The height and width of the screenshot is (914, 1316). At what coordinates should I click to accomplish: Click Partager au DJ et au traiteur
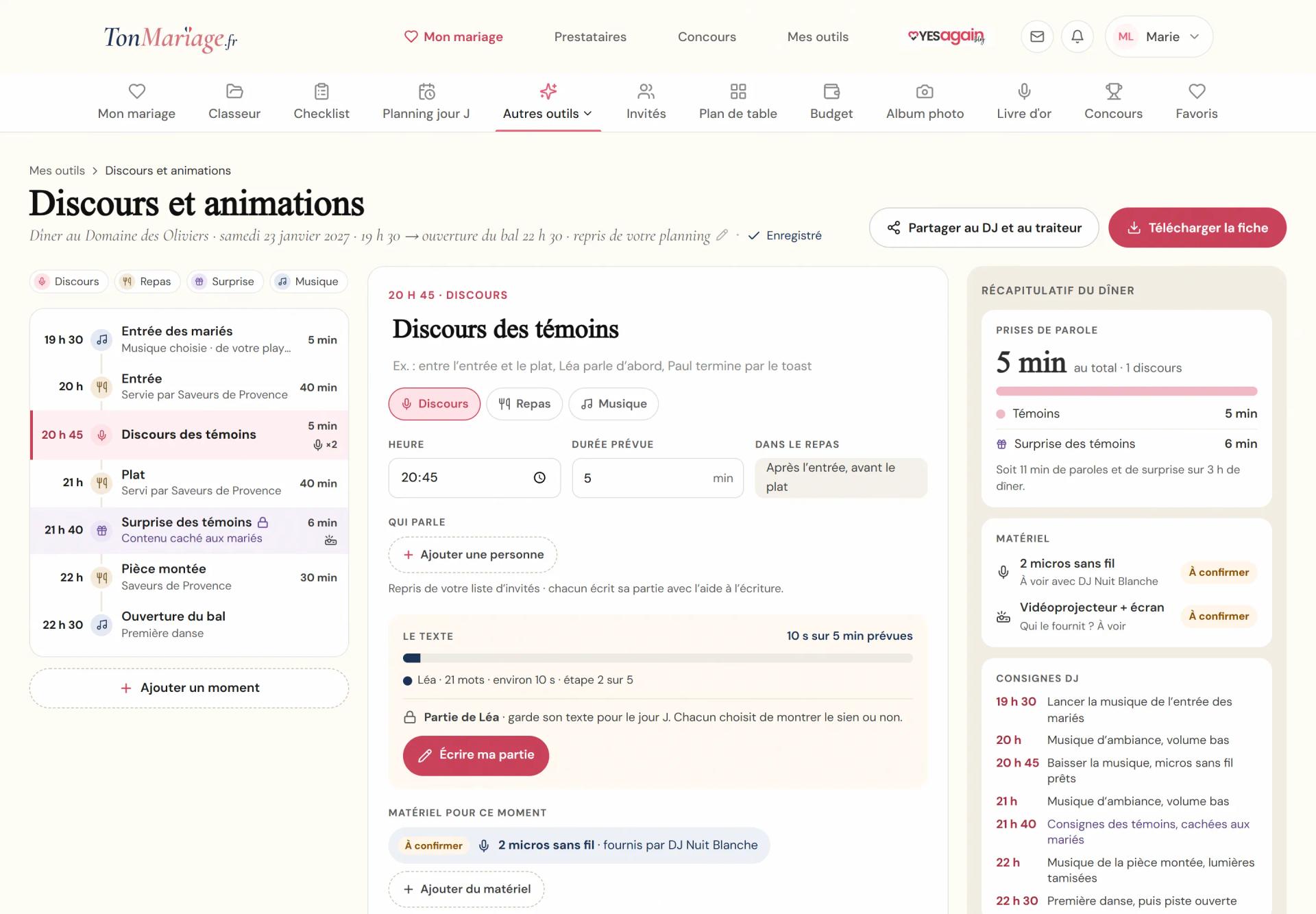(984, 228)
